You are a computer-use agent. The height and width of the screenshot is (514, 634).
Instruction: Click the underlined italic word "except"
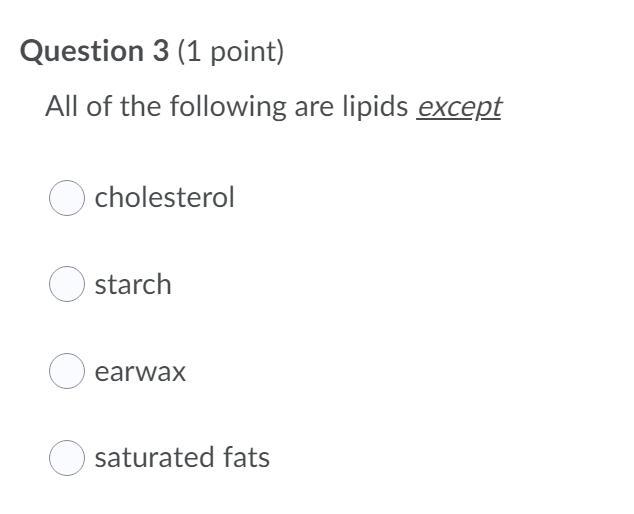(x=459, y=108)
